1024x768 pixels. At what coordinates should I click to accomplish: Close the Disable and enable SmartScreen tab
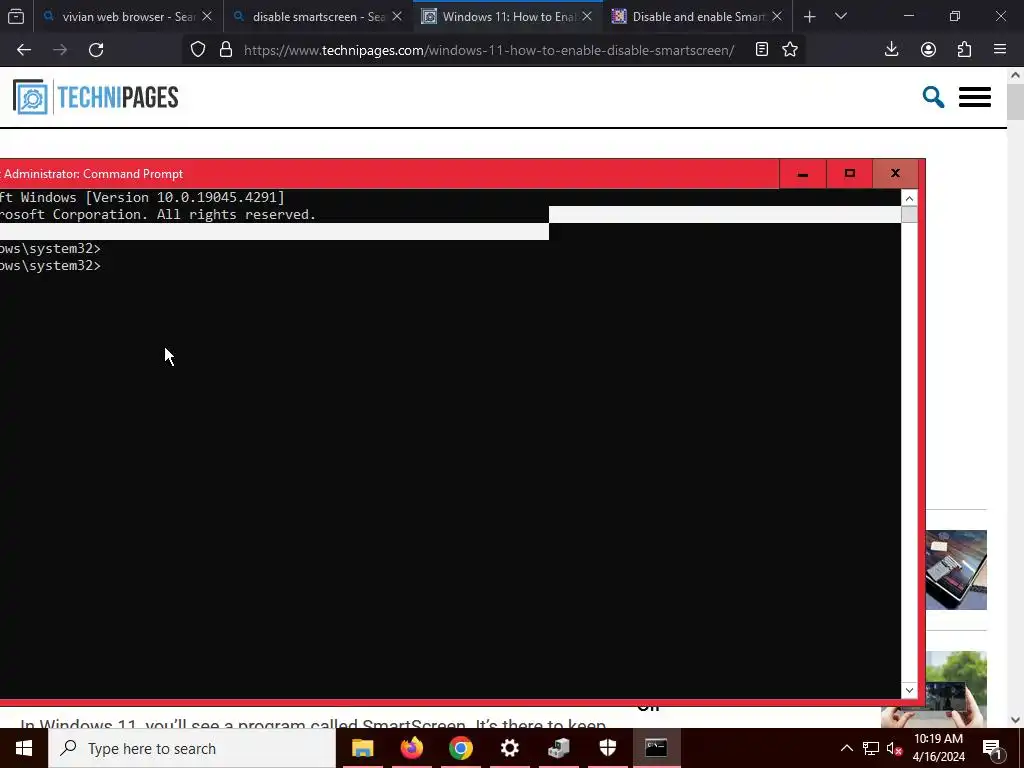click(x=777, y=16)
